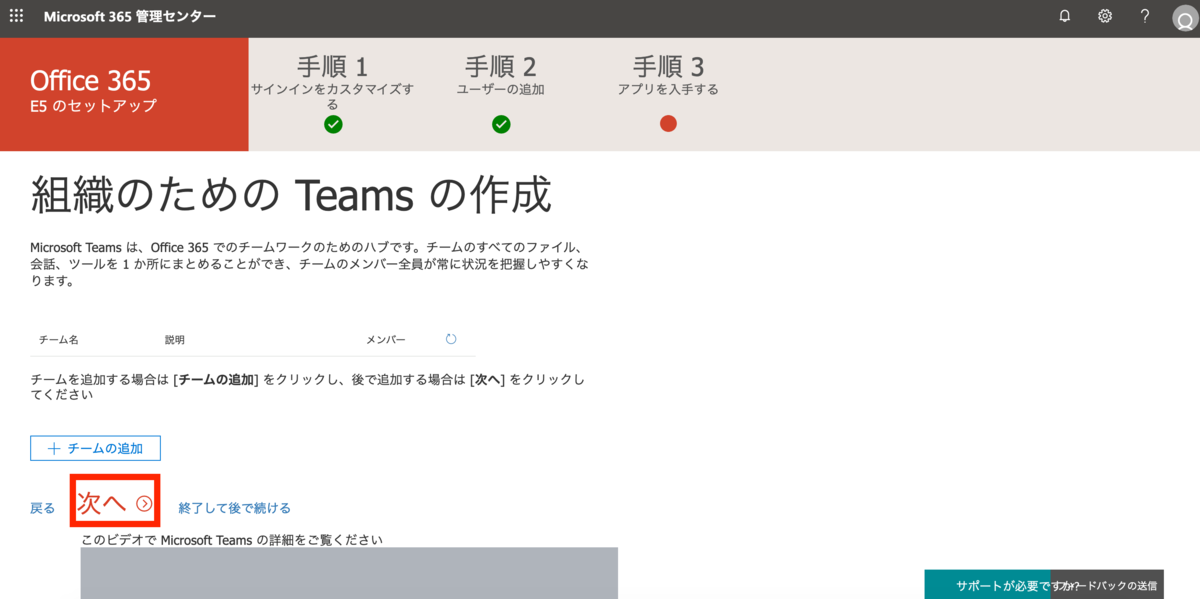Viewport: 1200px width, 599px height.
Task: Open the help question mark icon
Action: pyautogui.click(x=1143, y=16)
